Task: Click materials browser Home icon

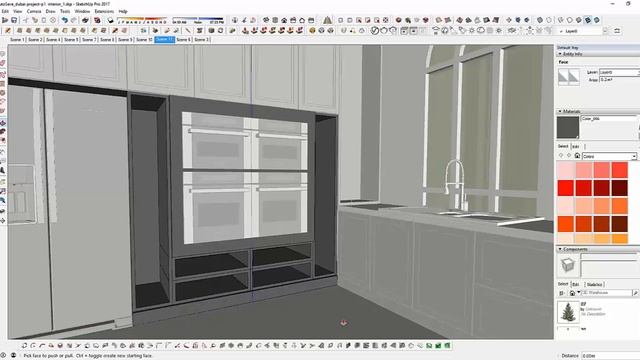Action: click(x=577, y=156)
